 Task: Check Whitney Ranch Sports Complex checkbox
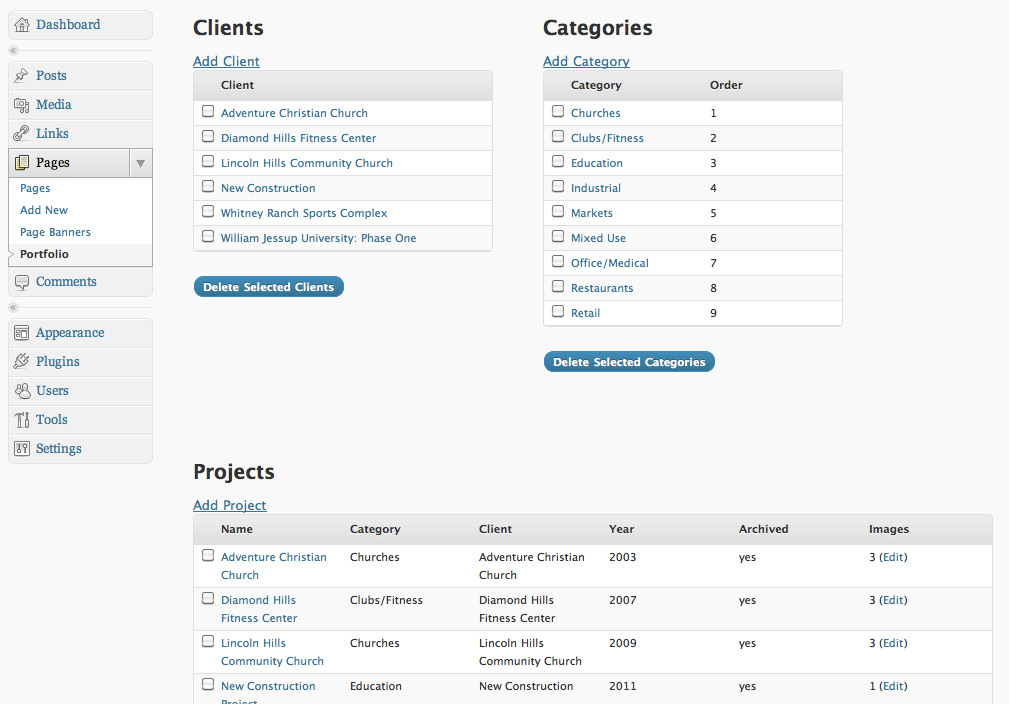click(x=208, y=211)
